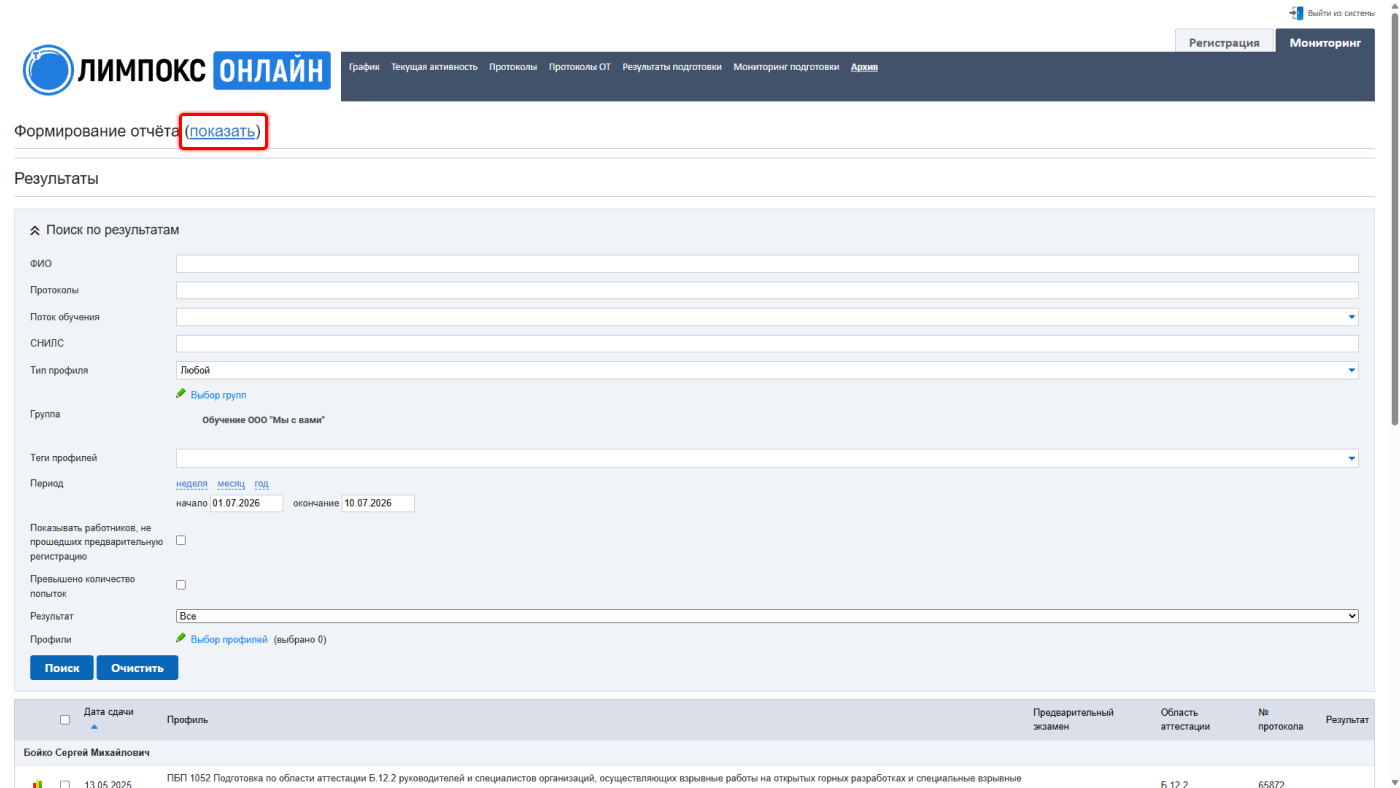Viewport: 1400px width, 788px height.
Task: Open Результаты подготовки menu item
Action: 672,67
